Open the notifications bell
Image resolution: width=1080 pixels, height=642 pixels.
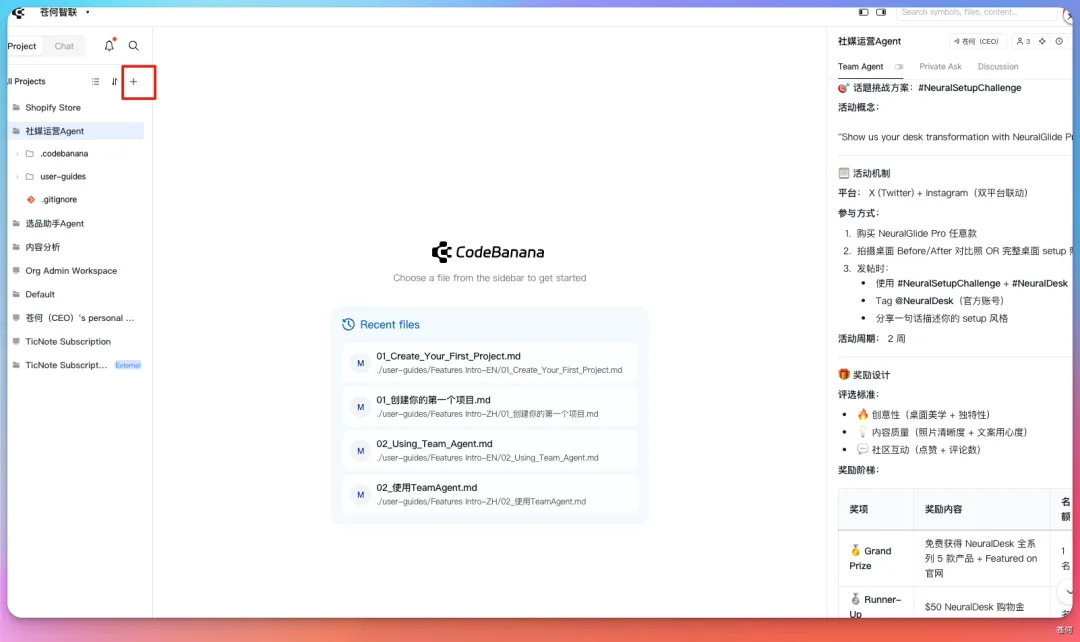[109, 46]
